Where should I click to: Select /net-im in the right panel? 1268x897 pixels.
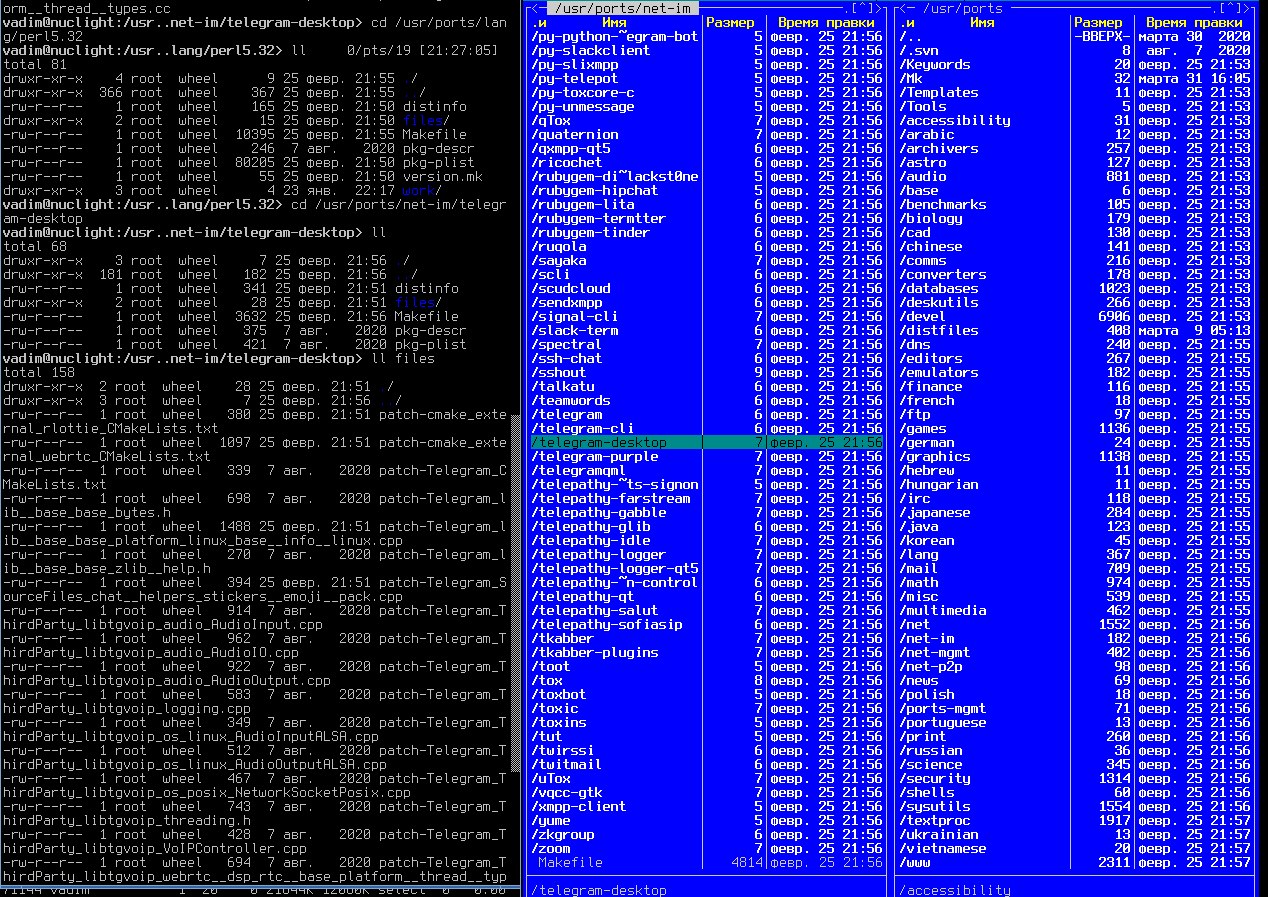click(1075, 638)
